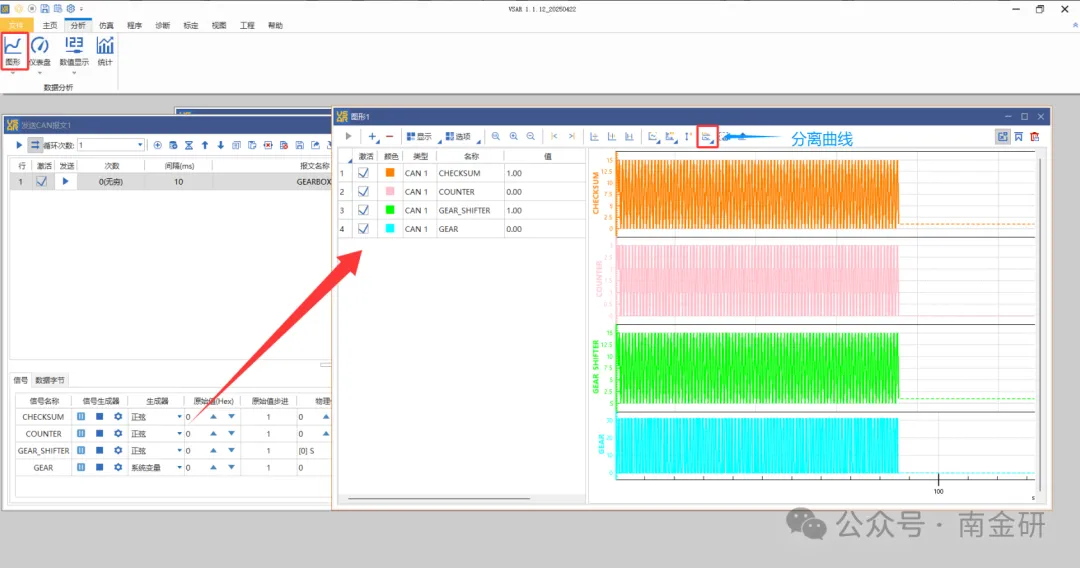The width and height of the screenshot is (1080, 568).
Task: Toggle the 激活 checkbox of GEARBOX message row
Action: pos(42,182)
